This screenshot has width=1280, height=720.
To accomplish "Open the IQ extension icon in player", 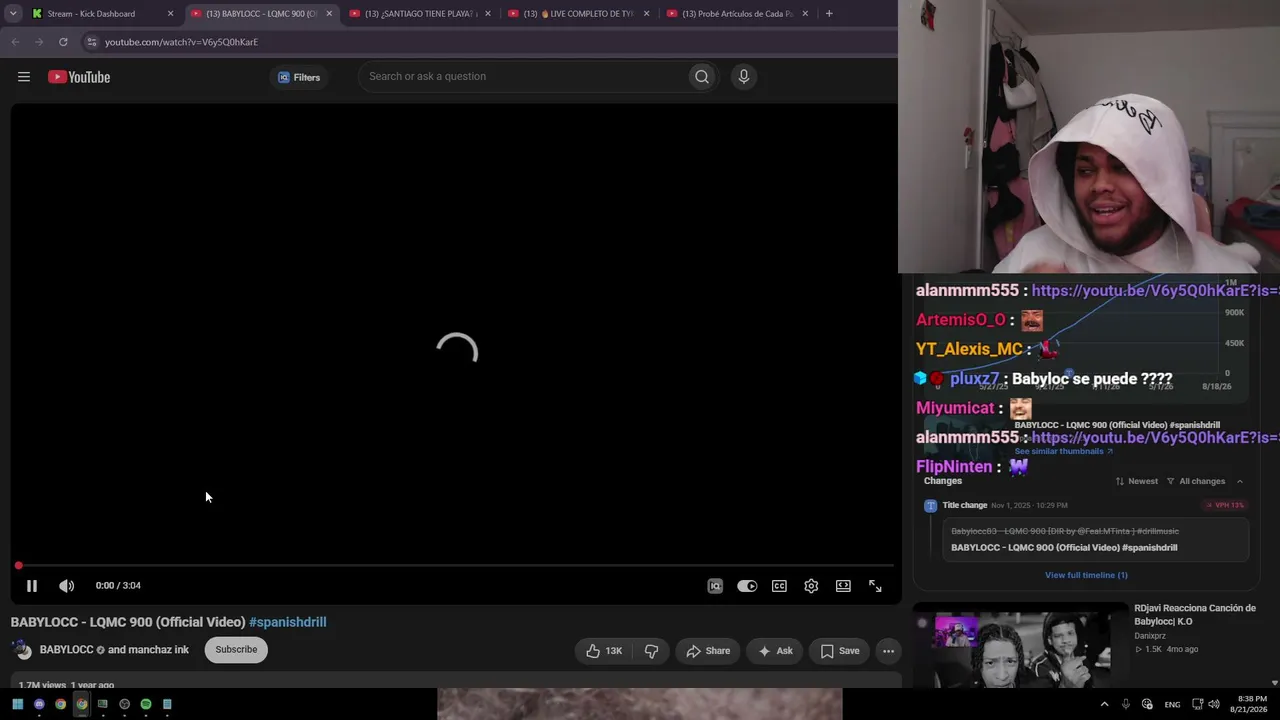I will point(715,586).
